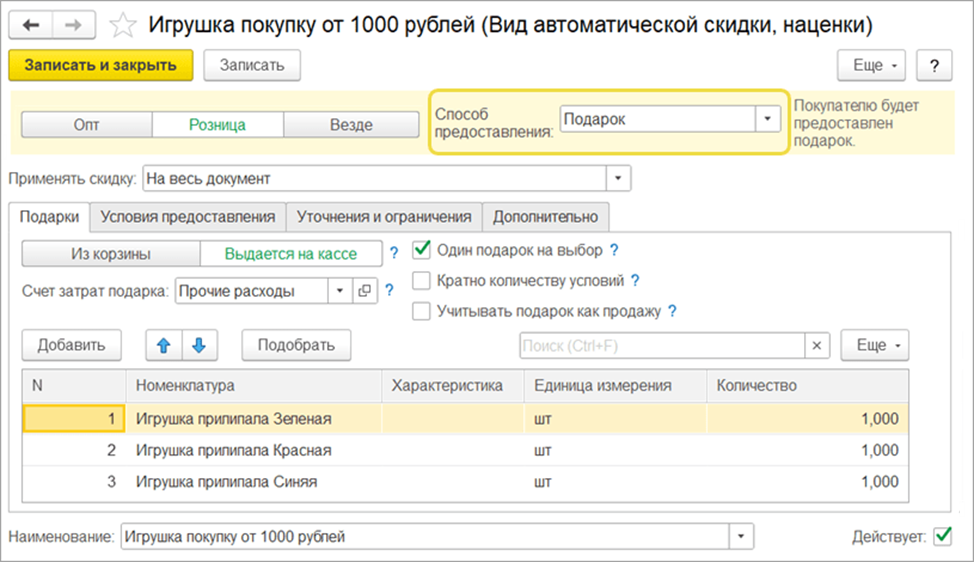The image size is (974, 562).
Task: Open the expense account in new window
Action: pyautogui.click(x=364, y=291)
